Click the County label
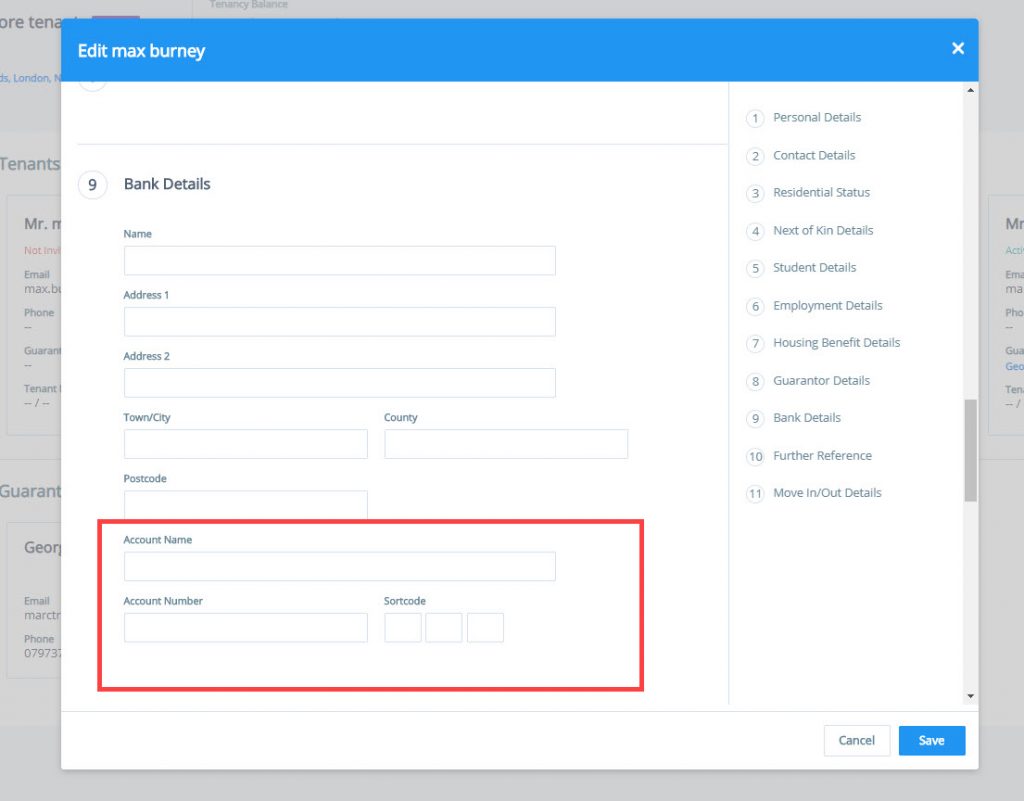Screen dimensions: 1024x801 [x=400, y=417]
